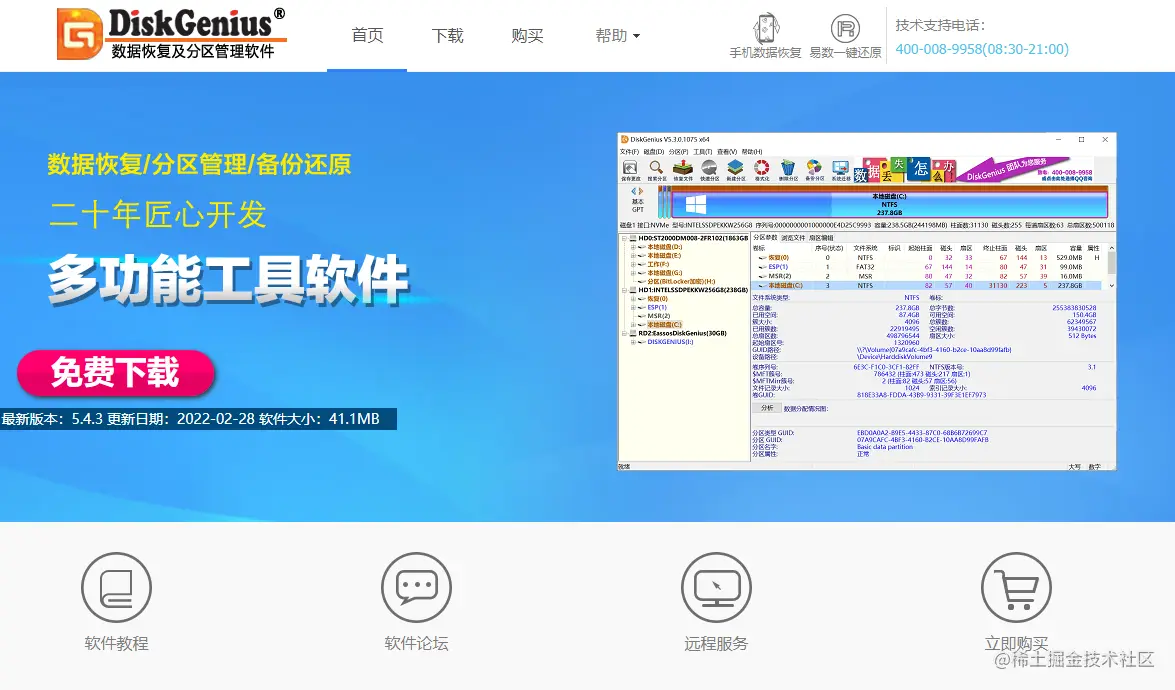The height and width of the screenshot is (690, 1175).
Task: Open 帮助(H) menu in DiskGenius window
Action: (752, 152)
